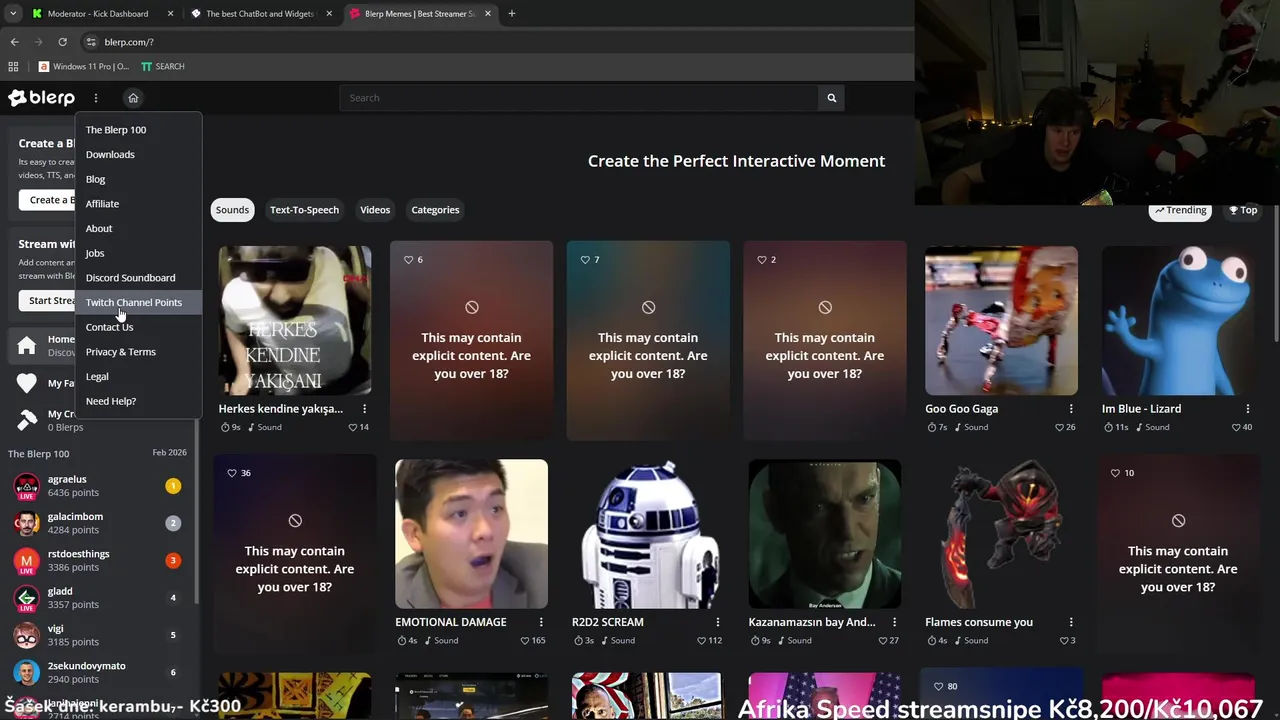The image size is (1280, 720).
Task: Open a new browser tab
Action: tap(511, 14)
